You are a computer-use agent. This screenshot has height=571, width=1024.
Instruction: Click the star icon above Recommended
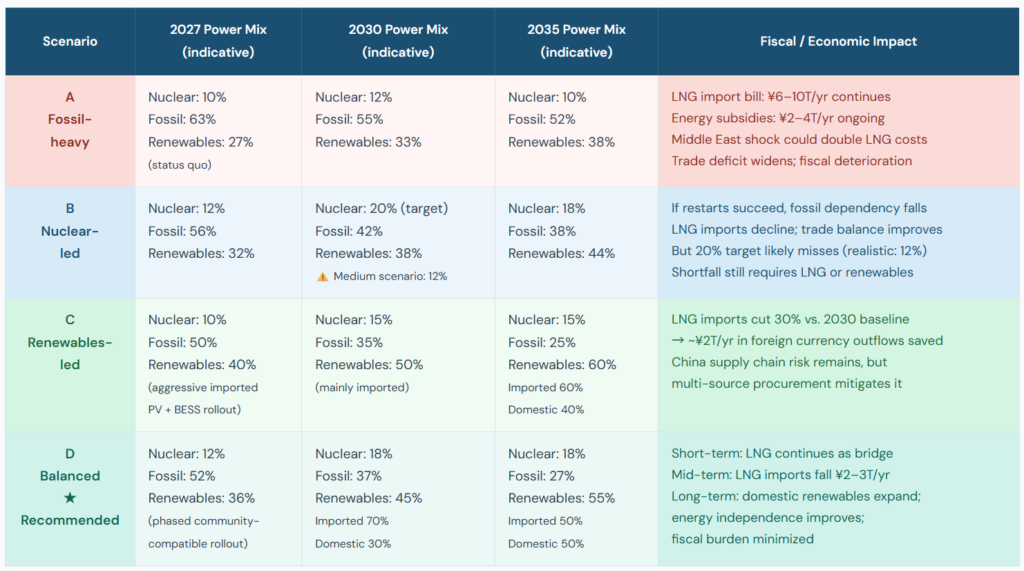(x=70, y=498)
